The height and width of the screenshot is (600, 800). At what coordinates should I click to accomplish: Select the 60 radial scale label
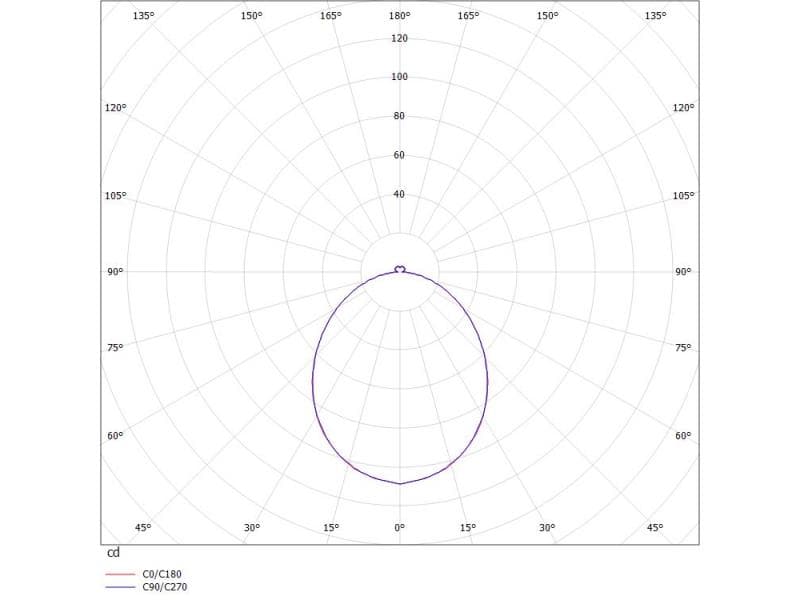(399, 155)
